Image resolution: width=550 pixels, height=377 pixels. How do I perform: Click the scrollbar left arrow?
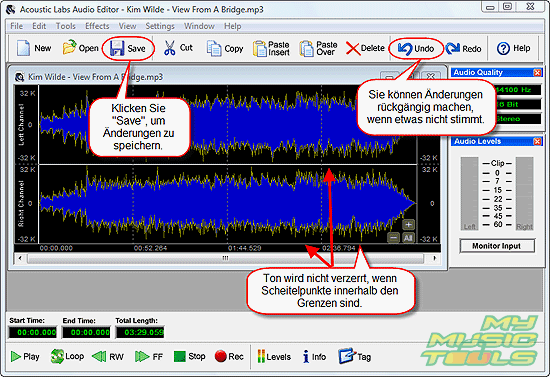[x=20, y=258]
